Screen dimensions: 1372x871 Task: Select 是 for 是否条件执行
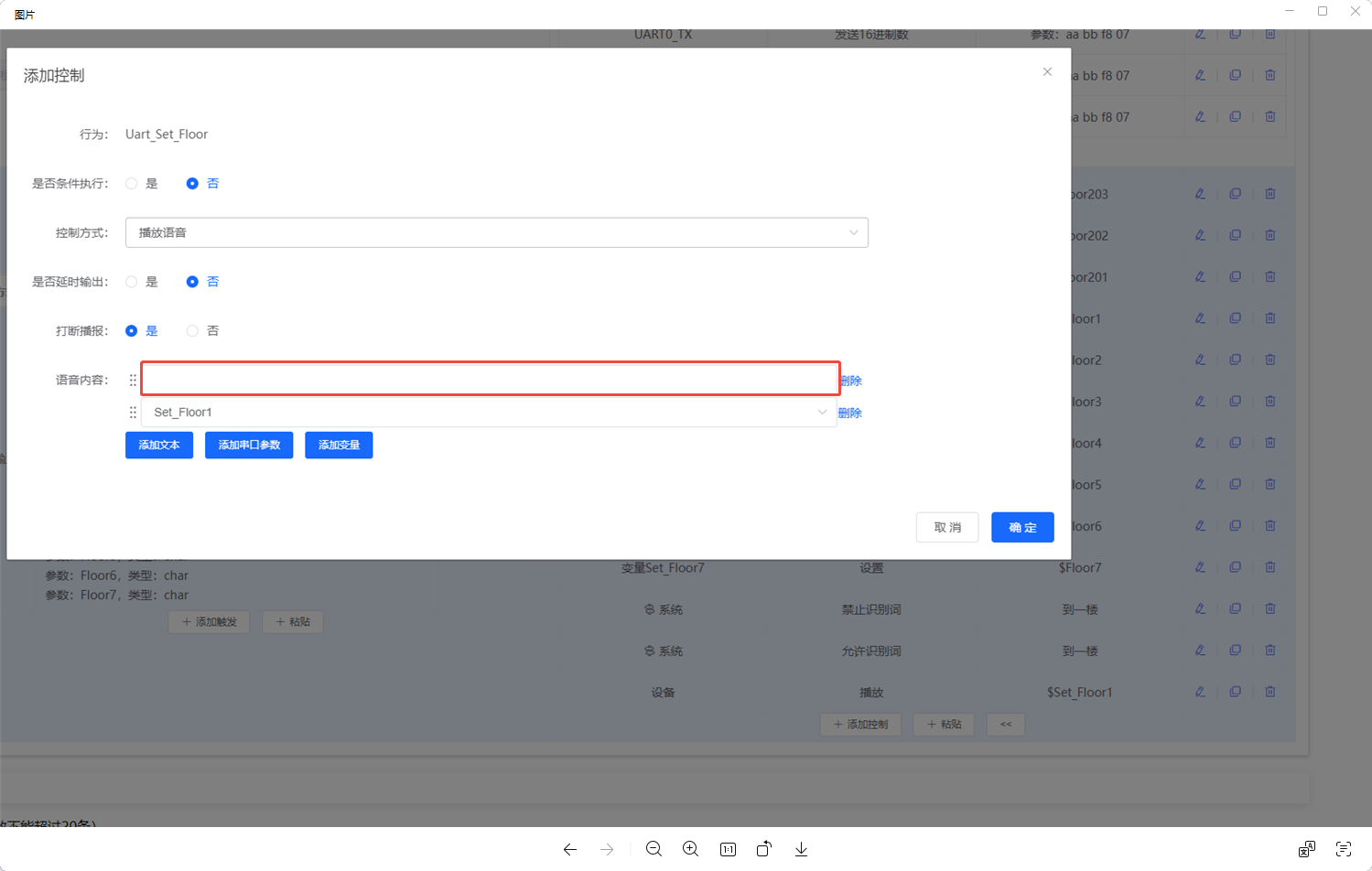coord(132,184)
